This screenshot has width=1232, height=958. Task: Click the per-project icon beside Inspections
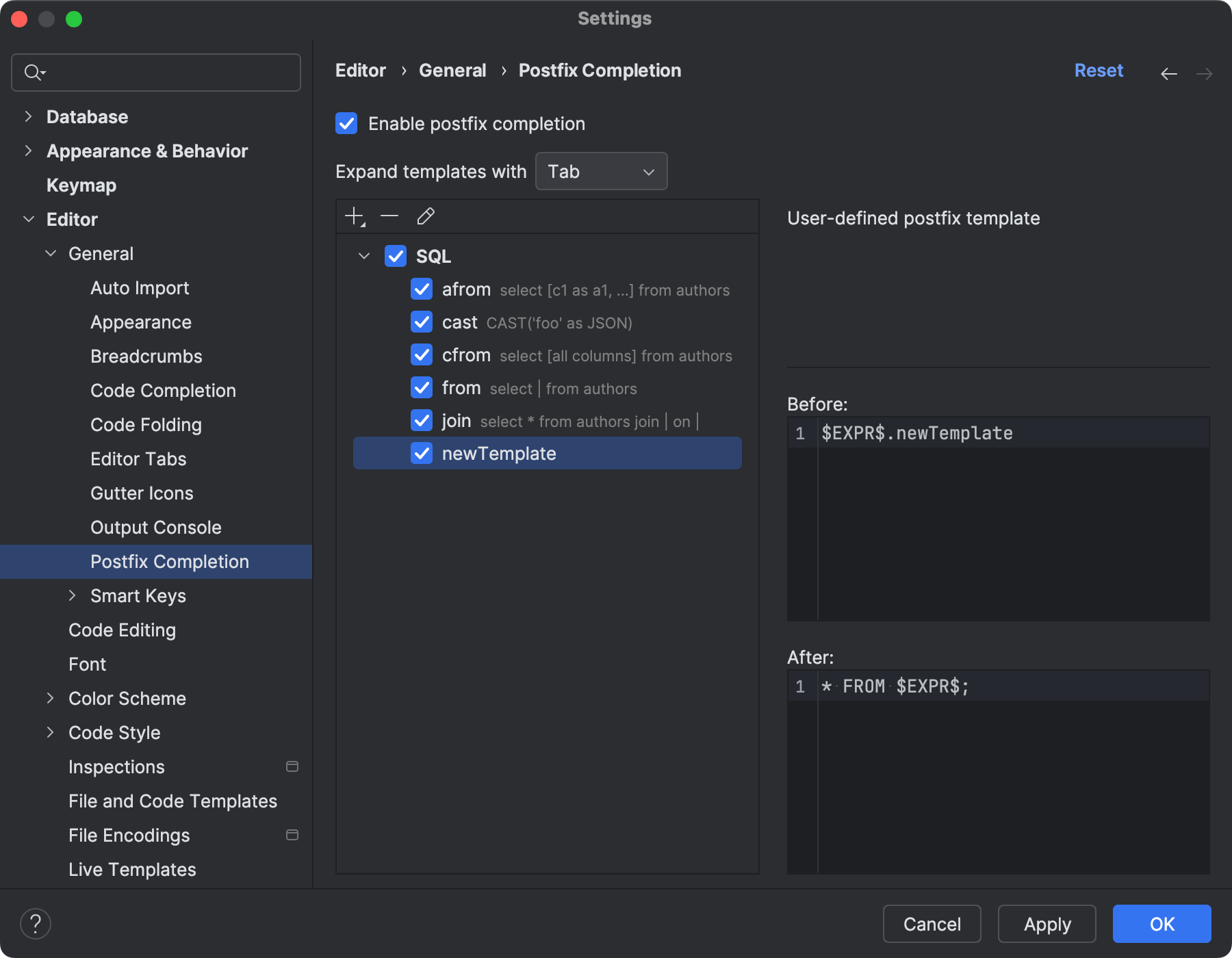click(x=293, y=766)
